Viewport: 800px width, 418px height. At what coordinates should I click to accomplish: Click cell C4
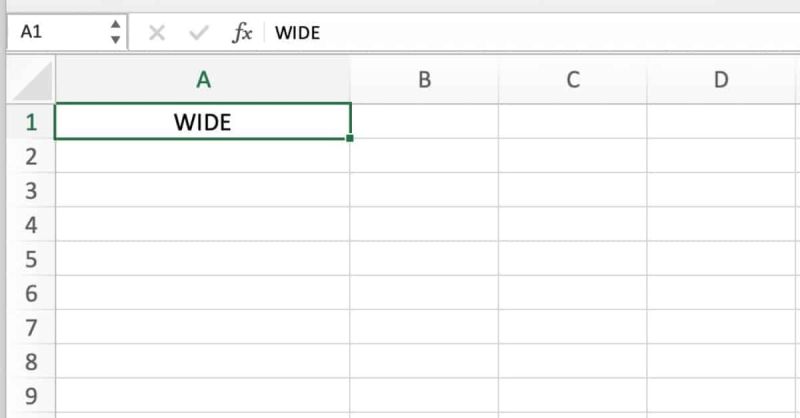point(572,224)
